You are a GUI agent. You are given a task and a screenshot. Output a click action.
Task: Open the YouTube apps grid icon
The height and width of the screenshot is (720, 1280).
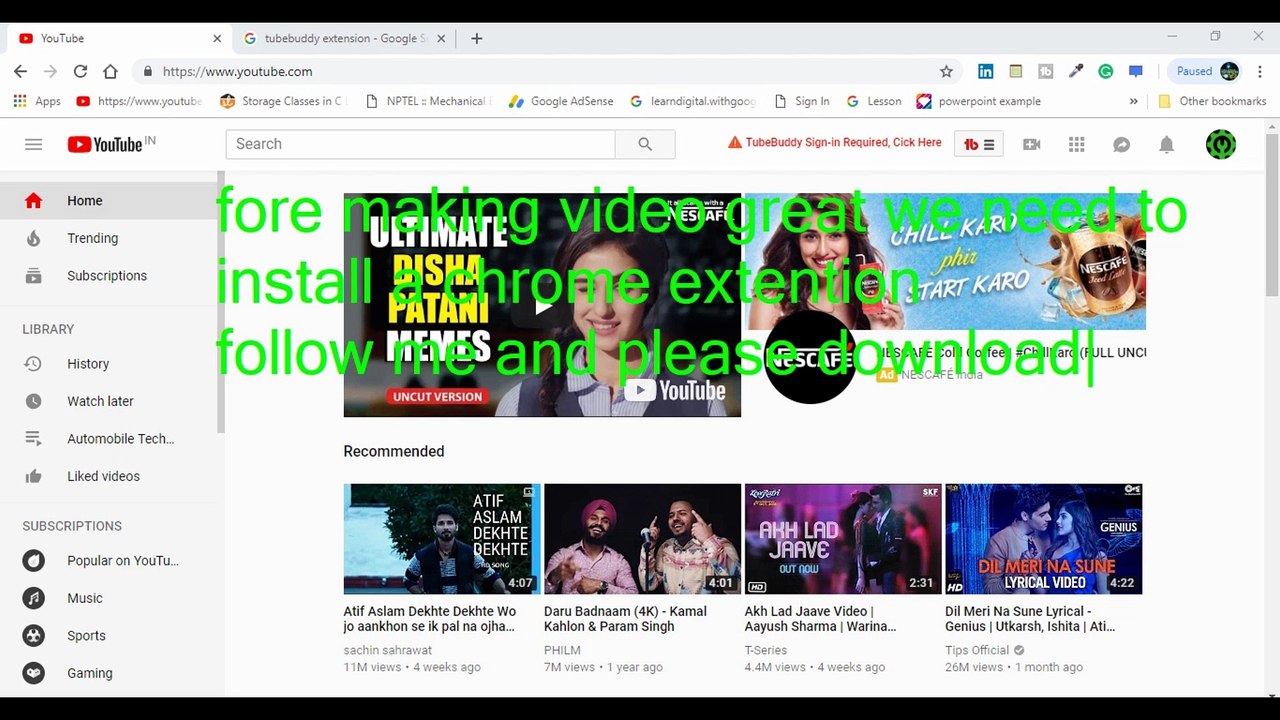[1077, 144]
